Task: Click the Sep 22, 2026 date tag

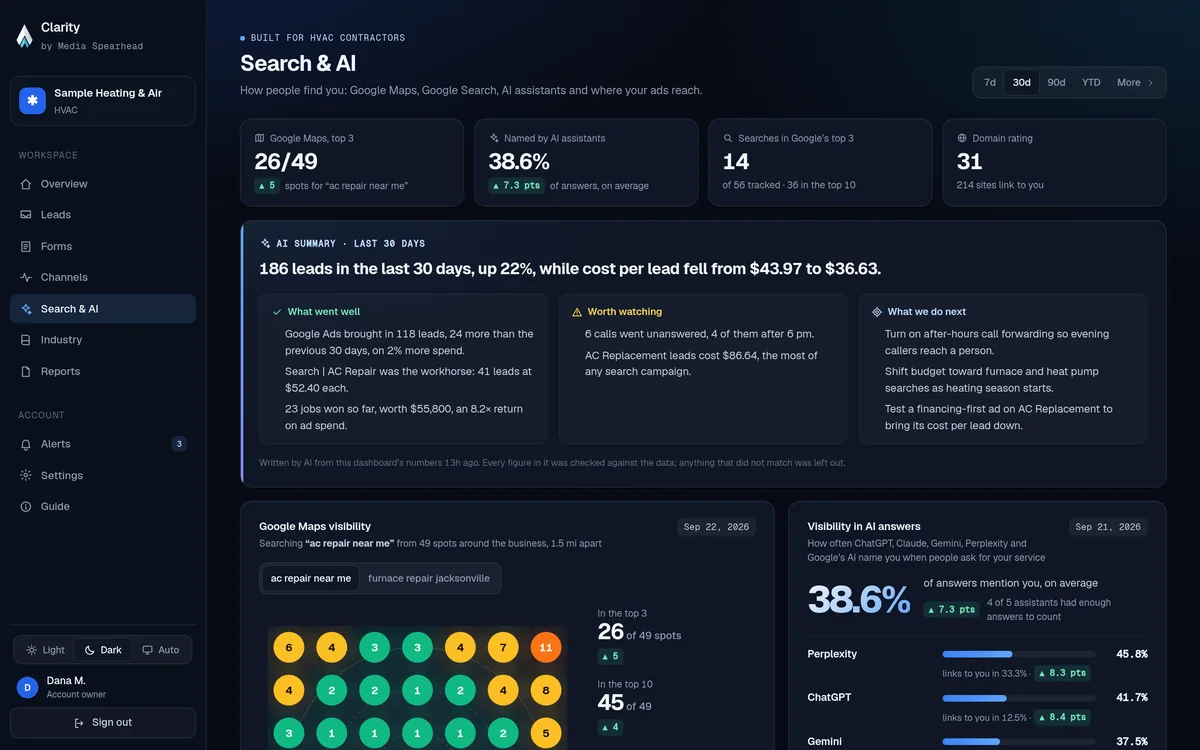Action: pyautogui.click(x=716, y=527)
